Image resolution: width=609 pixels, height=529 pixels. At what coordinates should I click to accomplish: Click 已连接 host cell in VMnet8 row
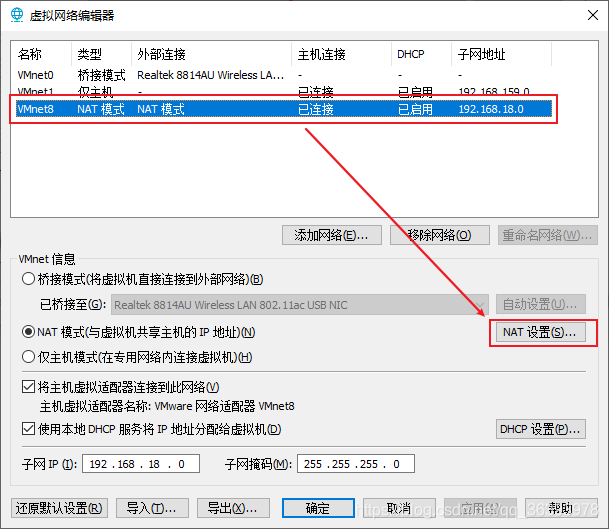(x=315, y=109)
